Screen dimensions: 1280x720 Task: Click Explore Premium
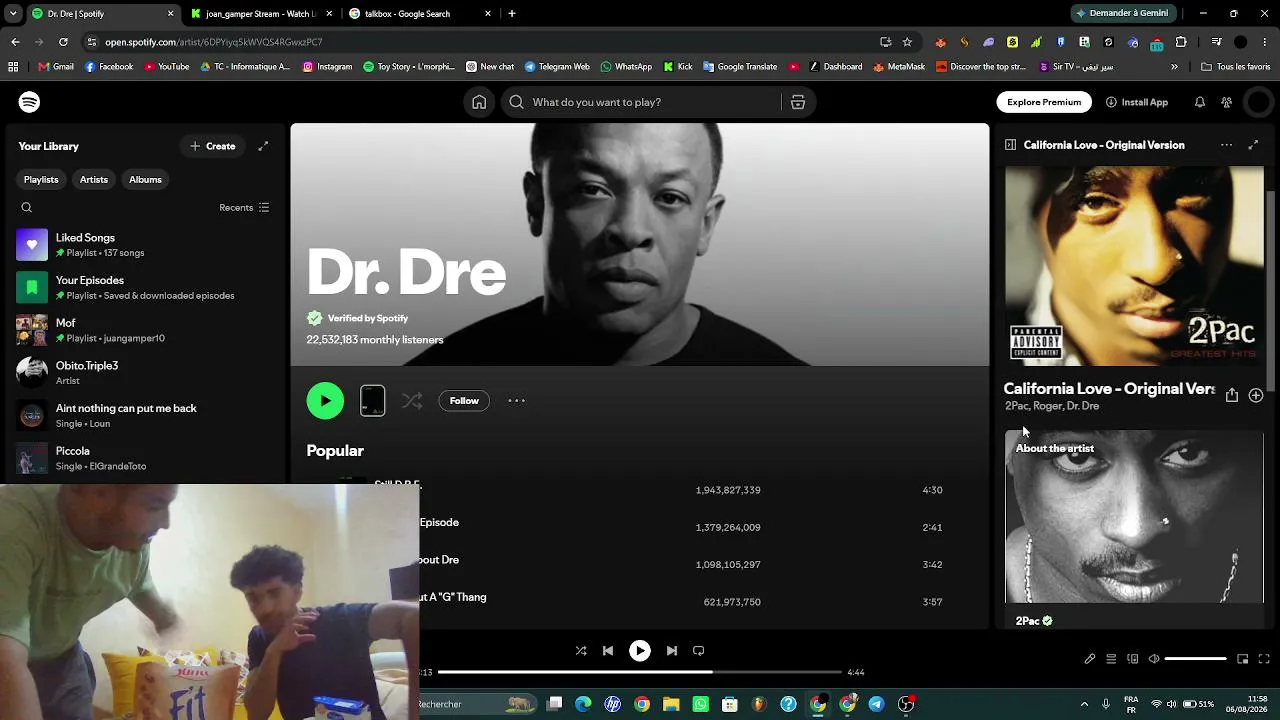click(1044, 102)
